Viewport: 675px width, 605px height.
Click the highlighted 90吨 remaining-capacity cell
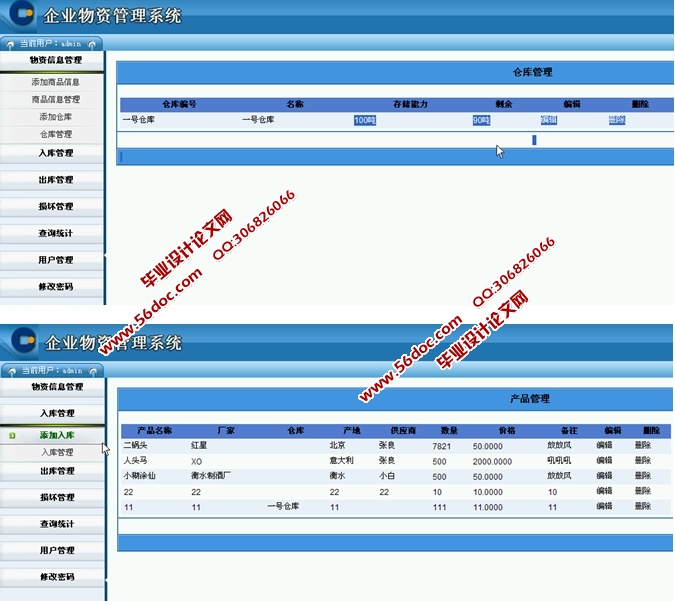click(481, 120)
